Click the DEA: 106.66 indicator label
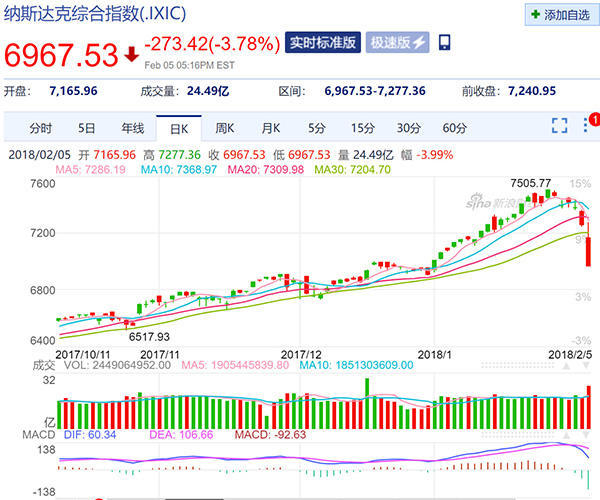This screenshot has height=500, width=600. (181, 435)
